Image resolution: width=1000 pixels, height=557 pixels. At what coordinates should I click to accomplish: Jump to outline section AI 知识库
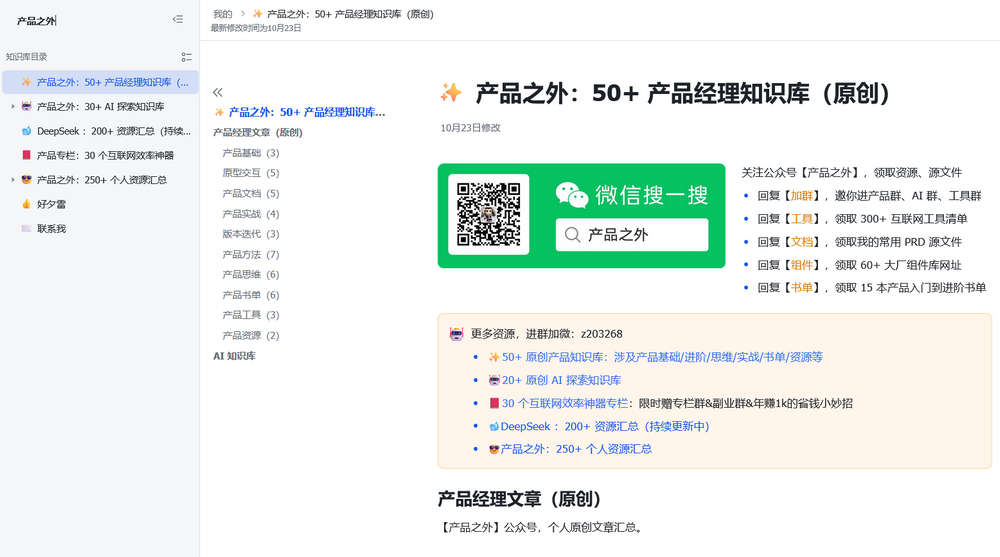pyautogui.click(x=234, y=356)
